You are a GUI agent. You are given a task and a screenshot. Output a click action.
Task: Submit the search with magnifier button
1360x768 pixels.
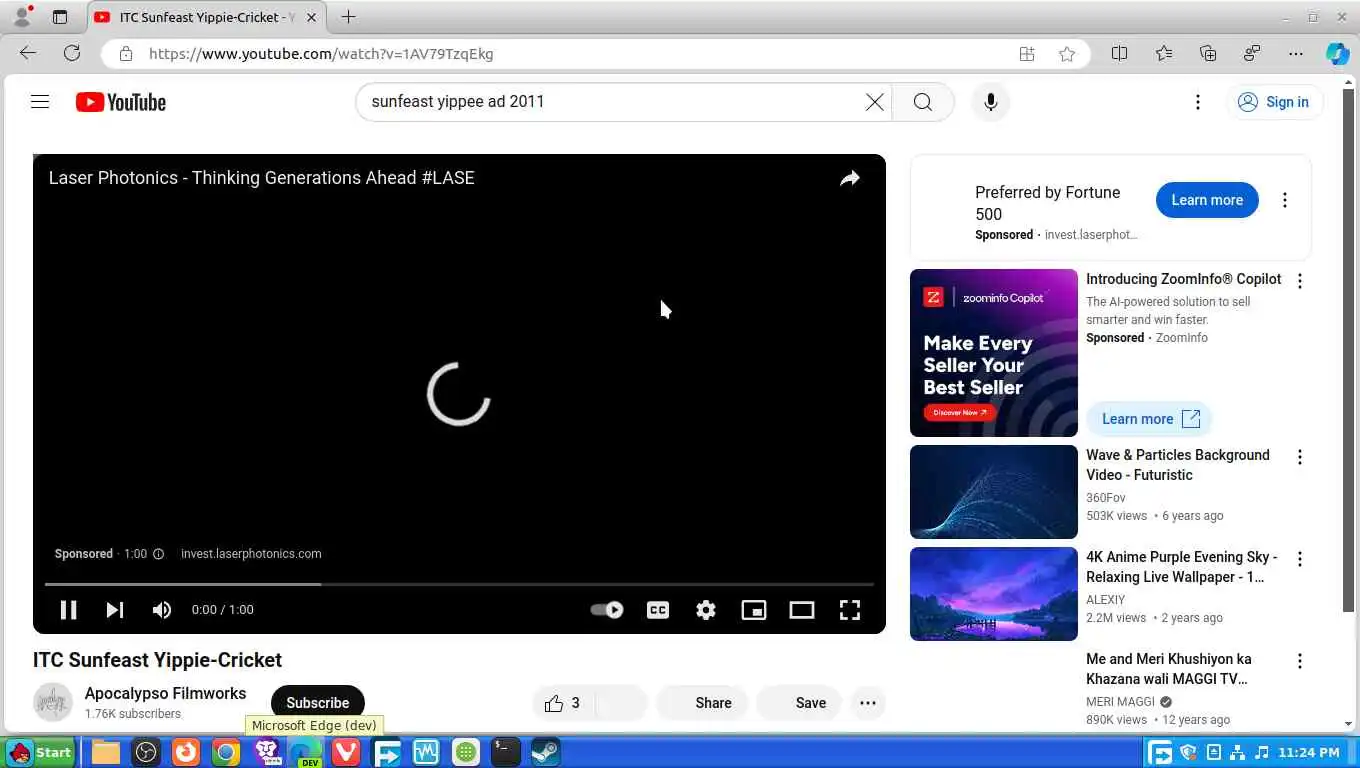[x=922, y=102]
